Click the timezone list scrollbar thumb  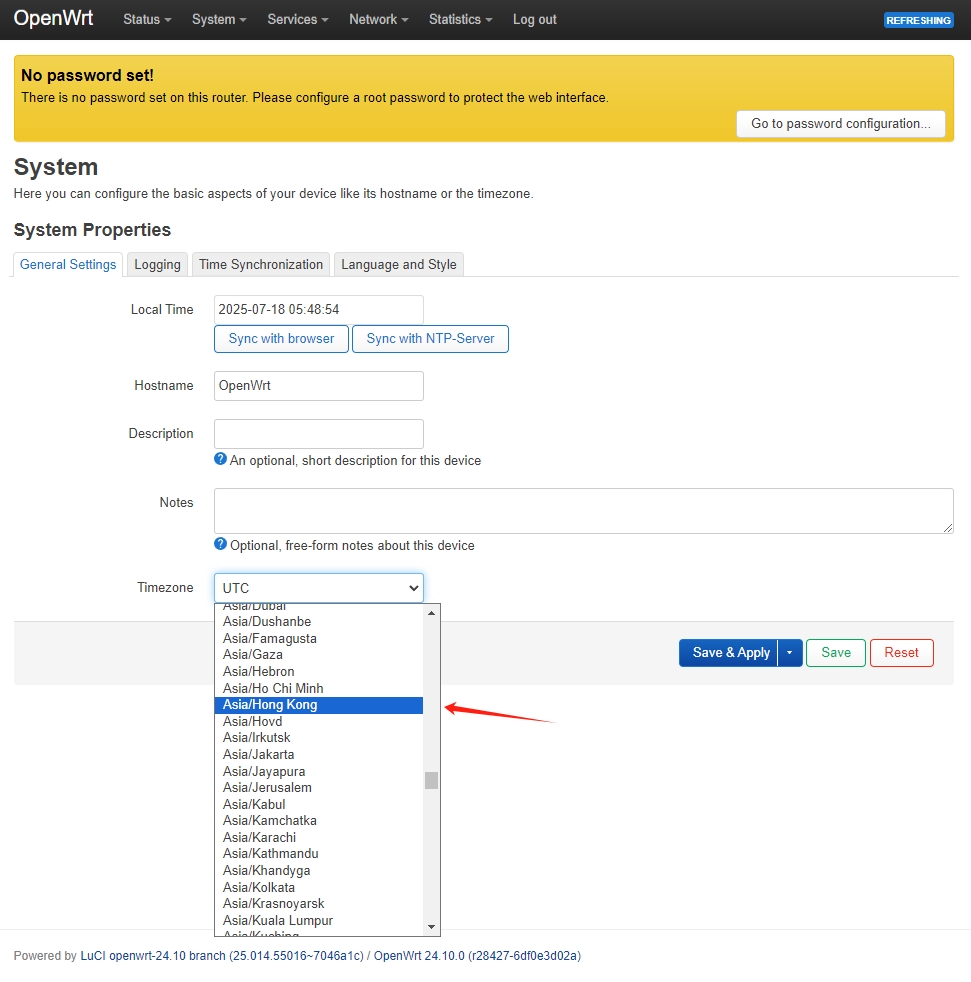point(431,780)
